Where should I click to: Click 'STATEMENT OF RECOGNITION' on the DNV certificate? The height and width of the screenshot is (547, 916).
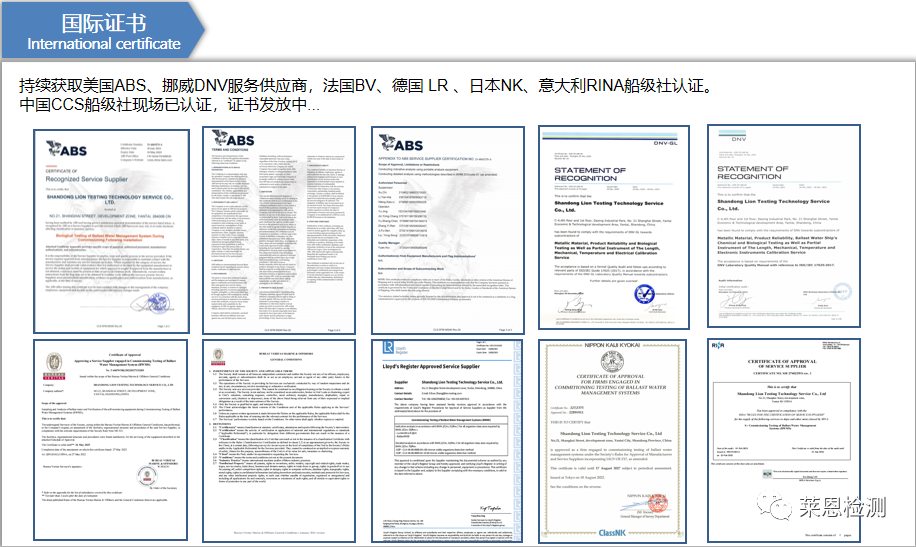[753, 172]
